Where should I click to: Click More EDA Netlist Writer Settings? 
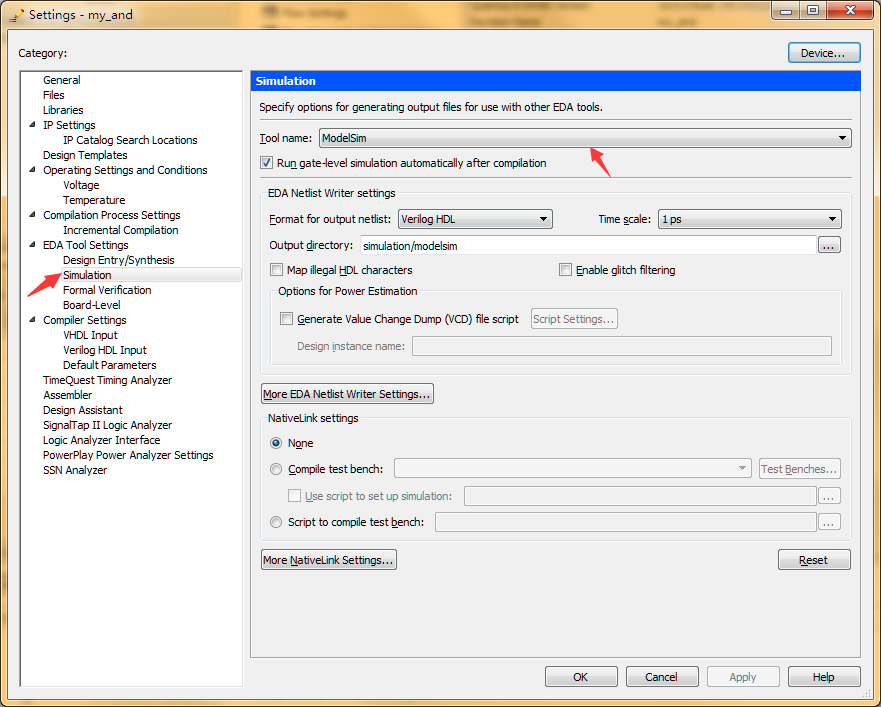[x=346, y=393]
